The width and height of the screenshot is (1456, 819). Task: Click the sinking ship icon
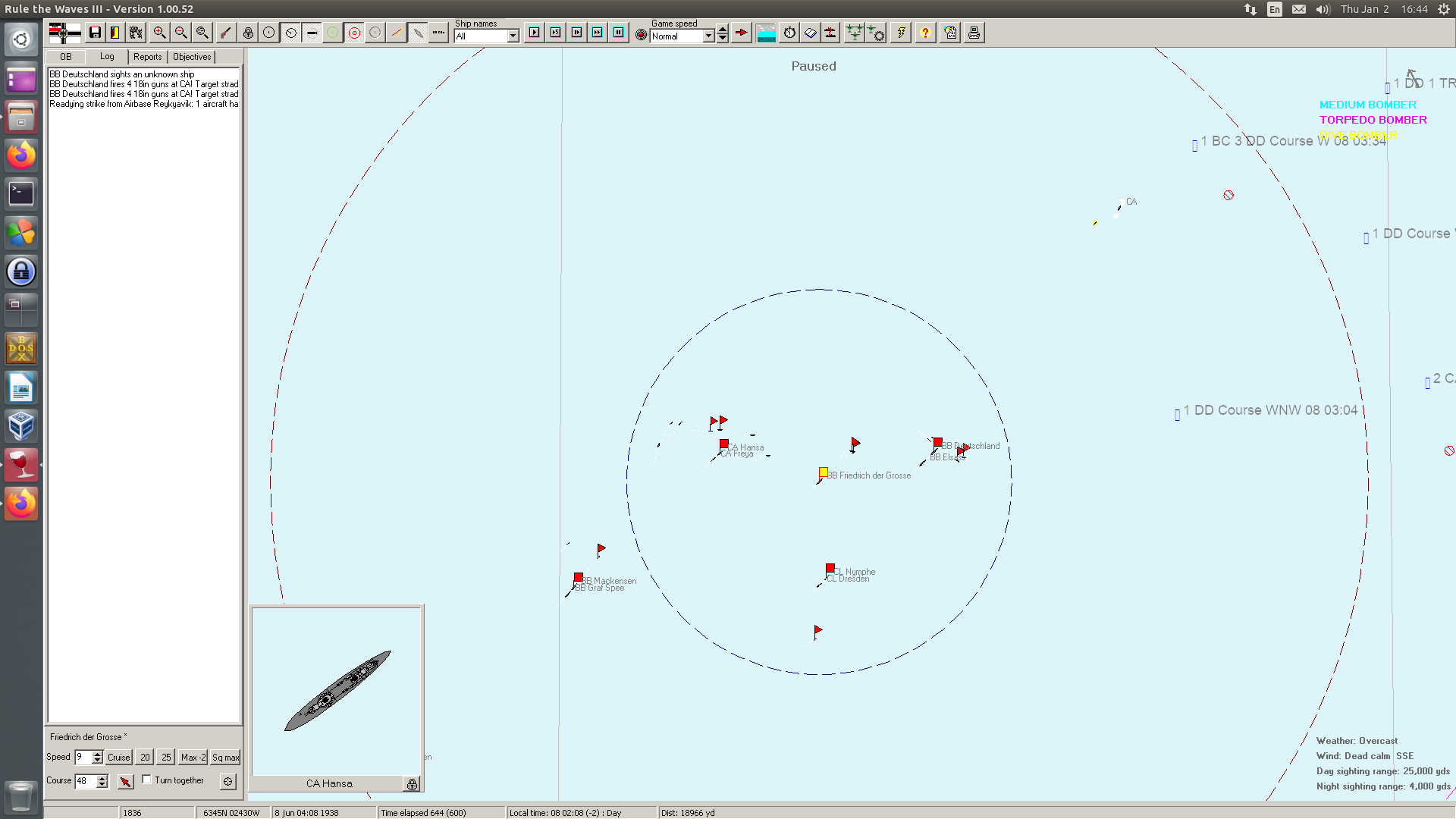coord(831,33)
